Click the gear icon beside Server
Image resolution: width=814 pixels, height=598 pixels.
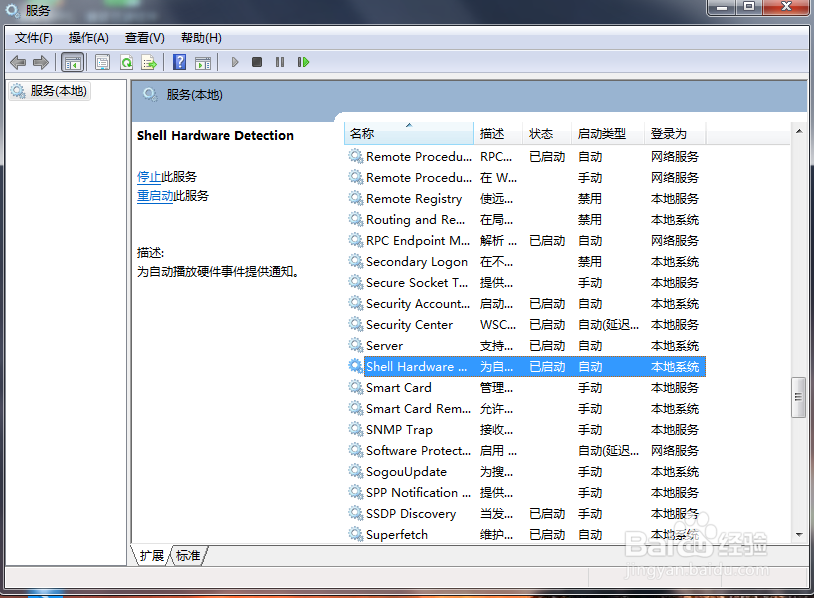tap(356, 346)
